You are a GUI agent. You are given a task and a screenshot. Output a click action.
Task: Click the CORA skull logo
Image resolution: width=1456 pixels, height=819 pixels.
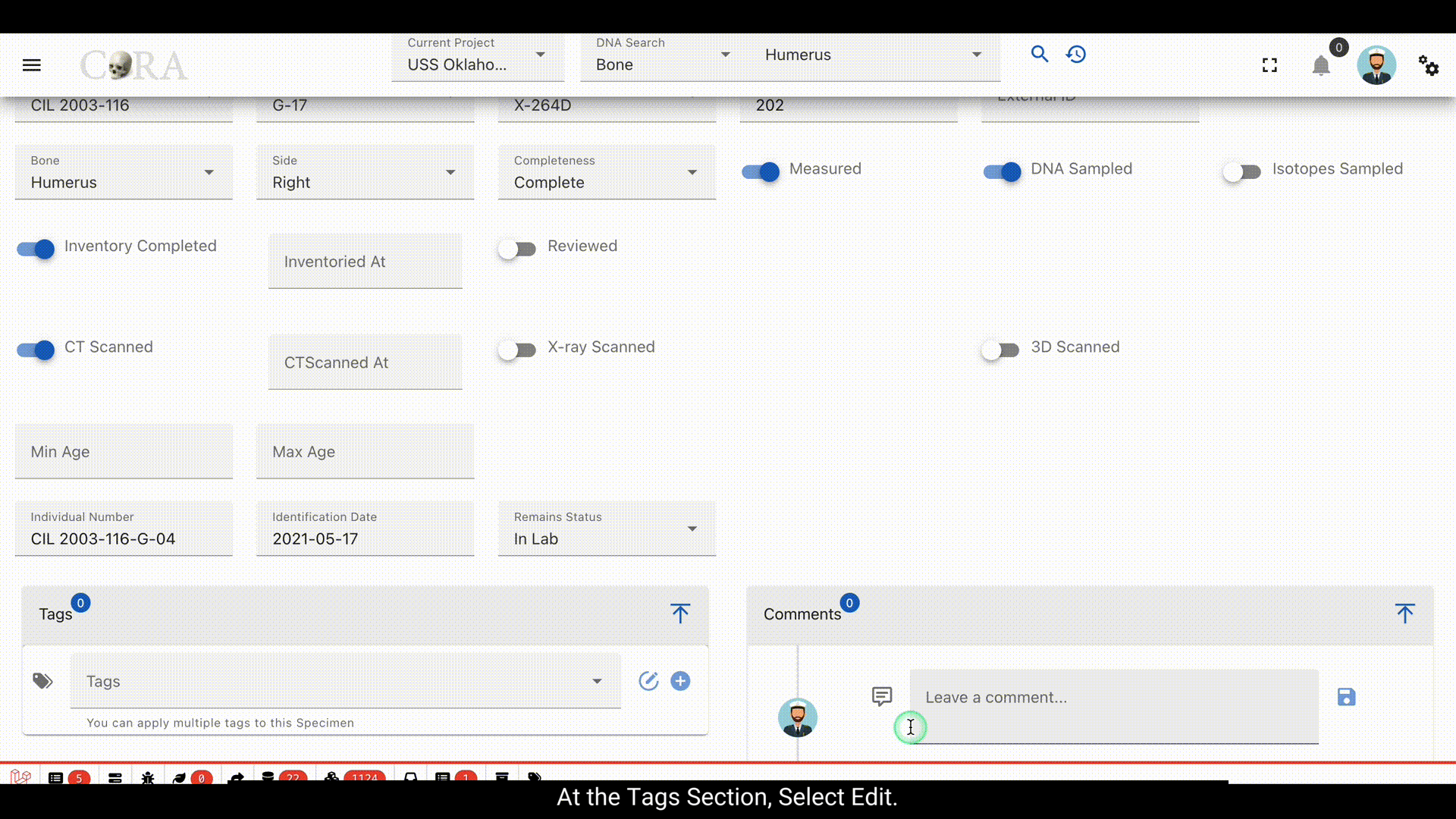[x=133, y=65]
